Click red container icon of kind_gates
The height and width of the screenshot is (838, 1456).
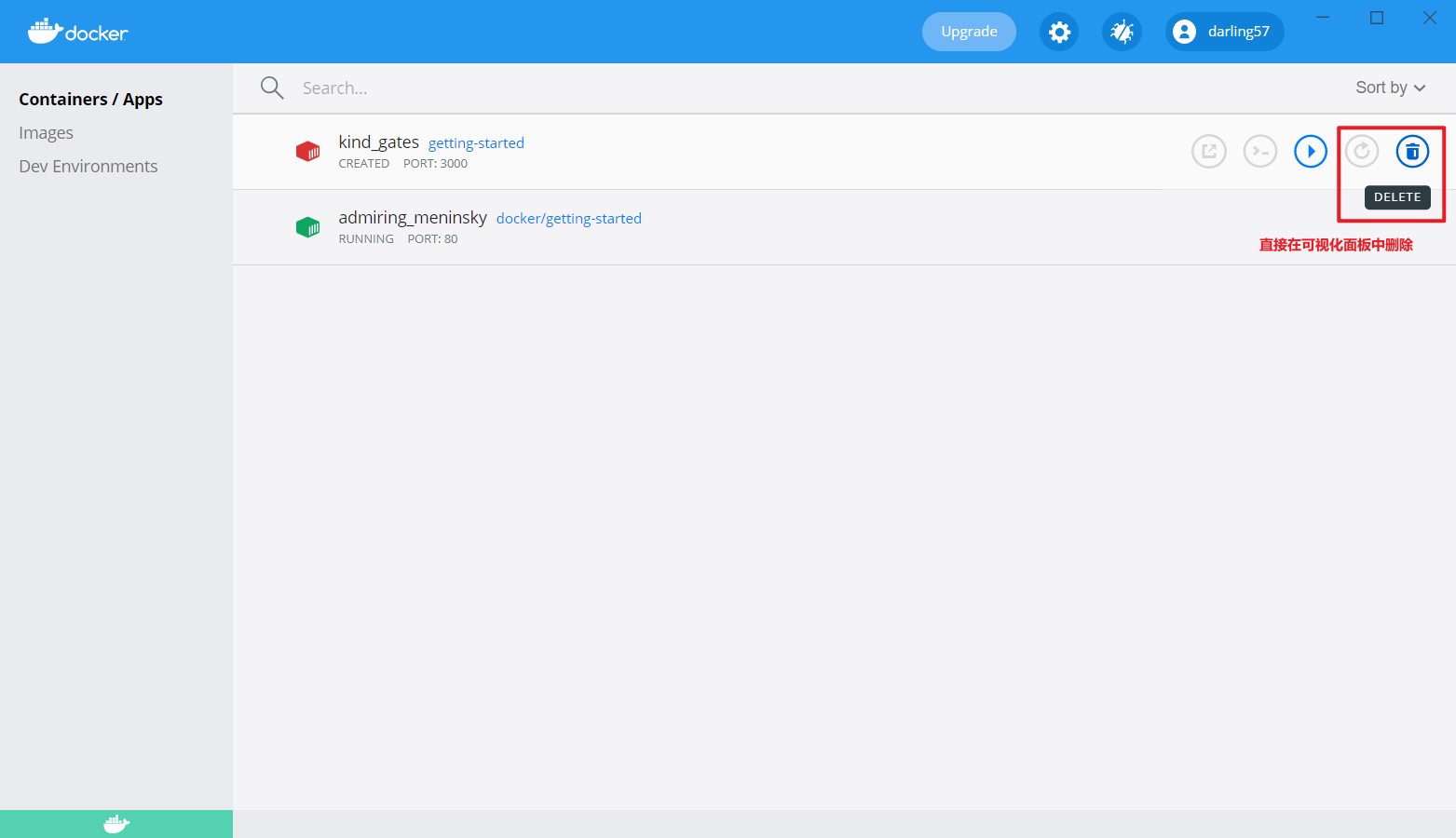point(307,151)
